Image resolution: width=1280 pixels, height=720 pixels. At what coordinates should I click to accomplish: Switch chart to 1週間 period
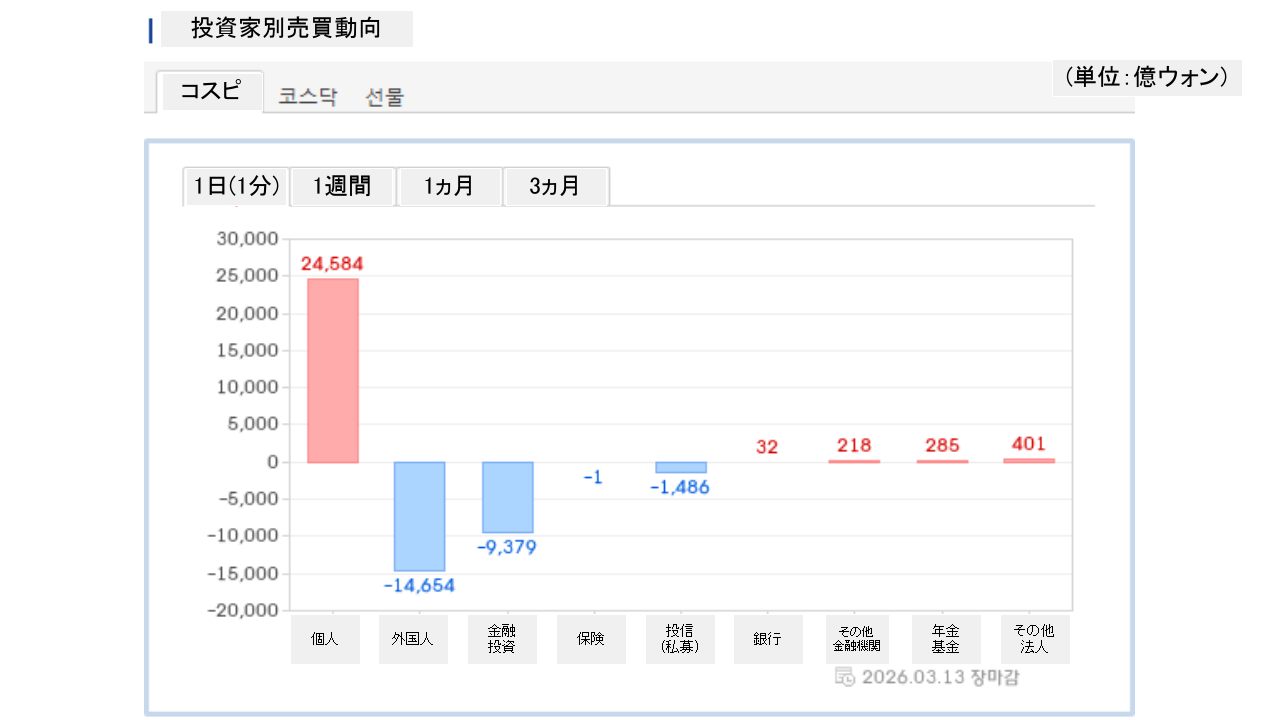coord(343,186)
